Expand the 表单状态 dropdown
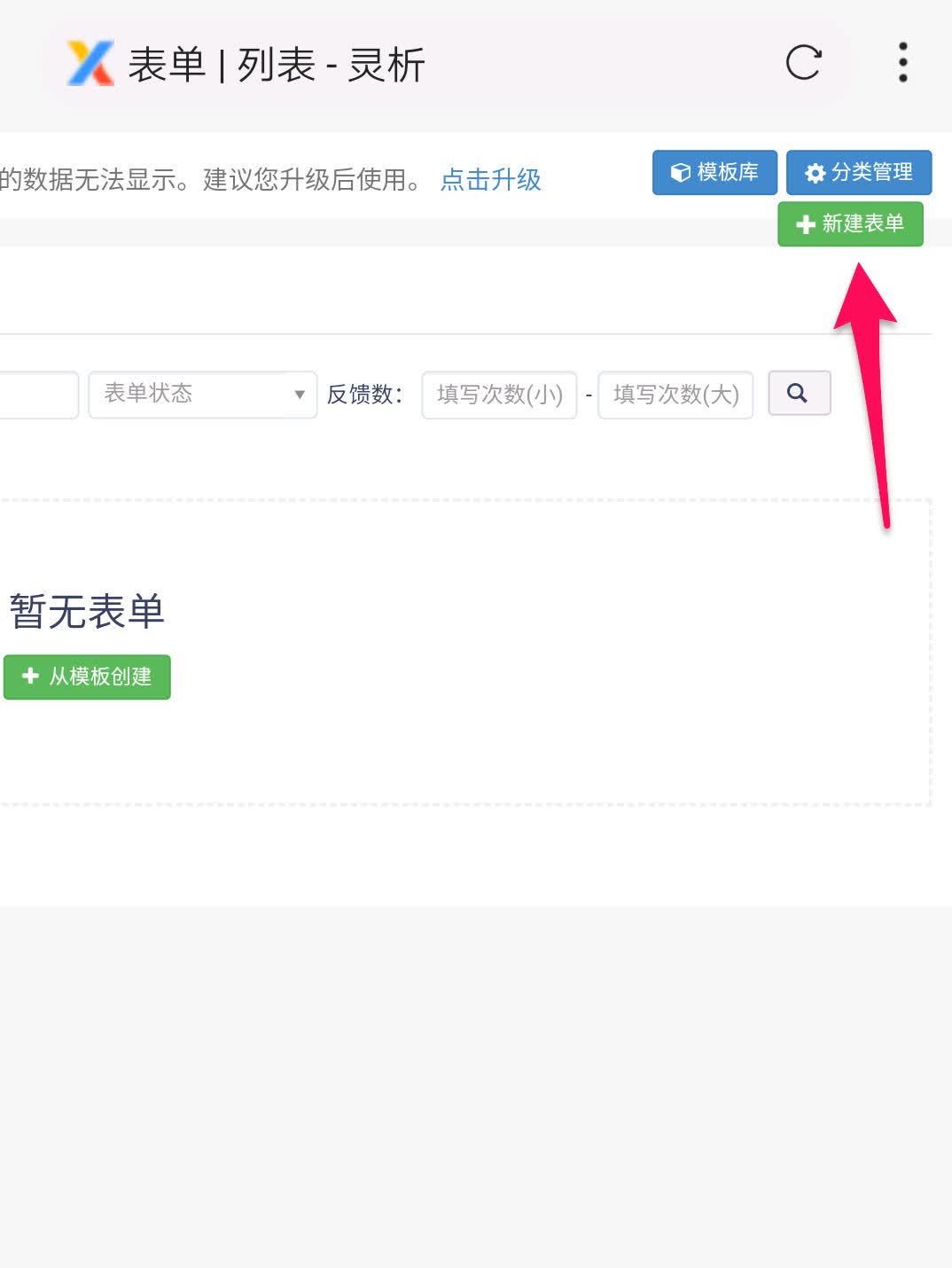This screenshot has height=1268, width=952. point(202,395)
